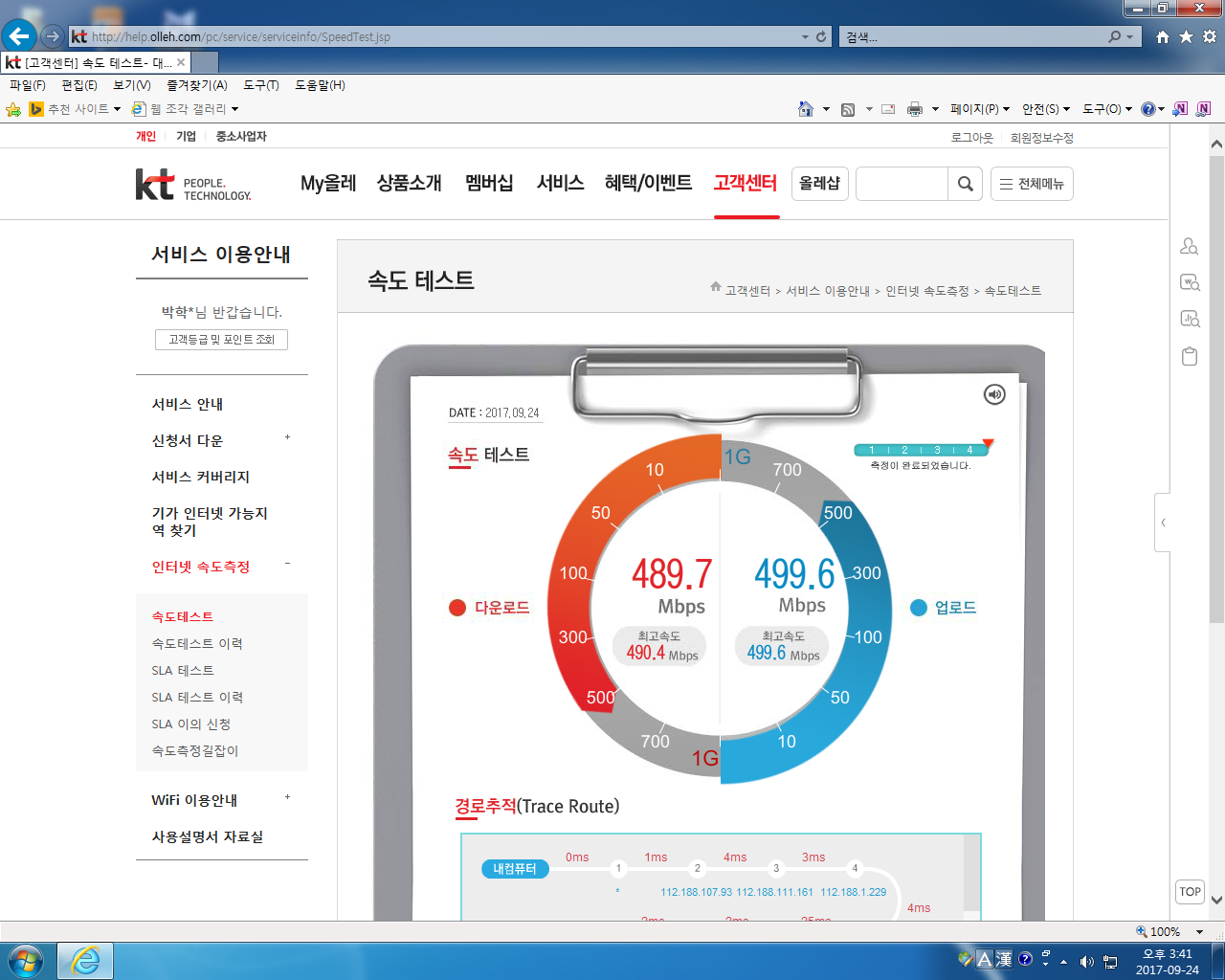Click the 고객등급 및 포인트 조회 button
The height and width of the screenshot is (980, 1225).
click(x=221, y=340)
